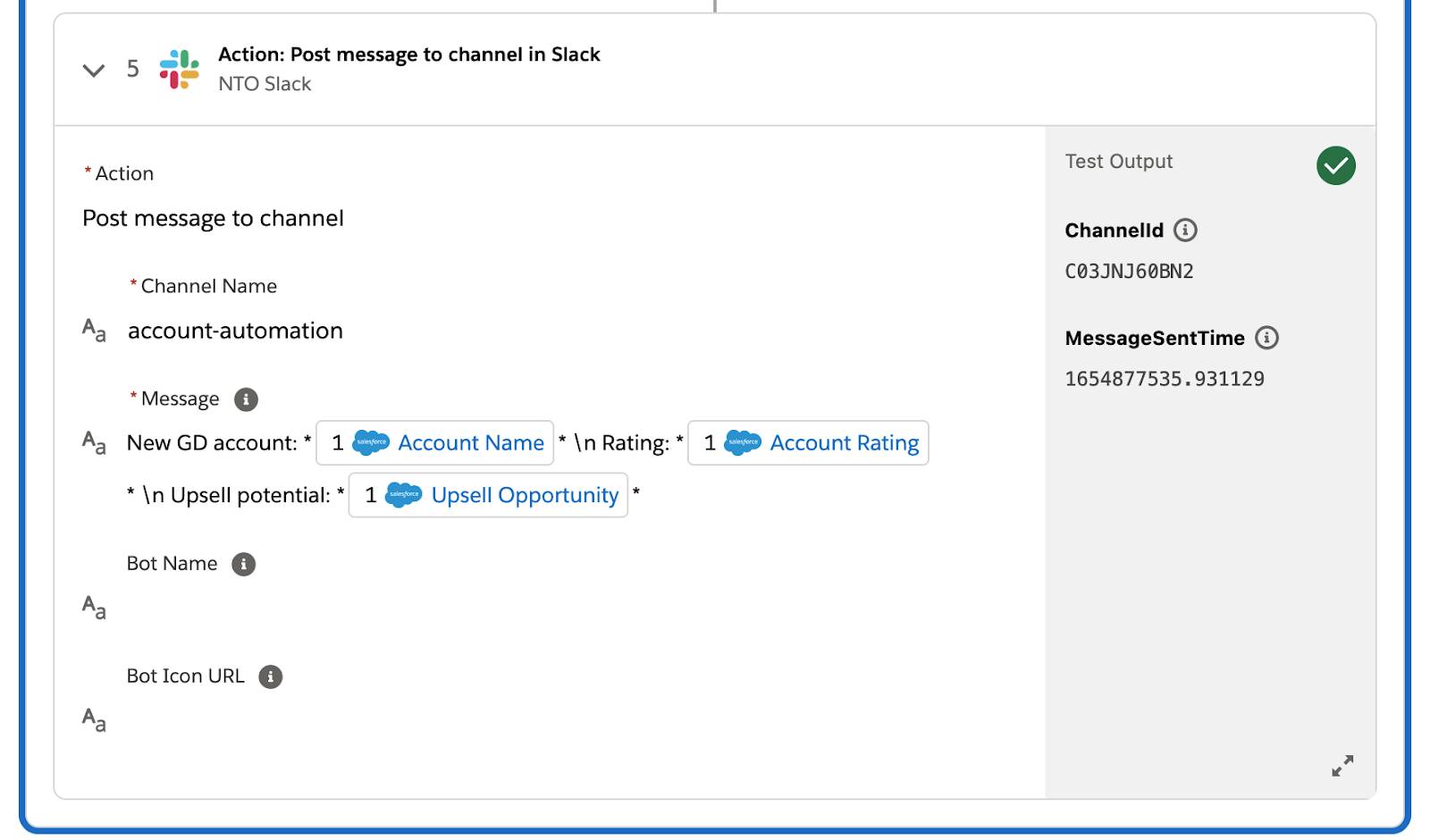
Task: Click the '\n Upsell potential:' message text
Action: (x=236, y=496)
